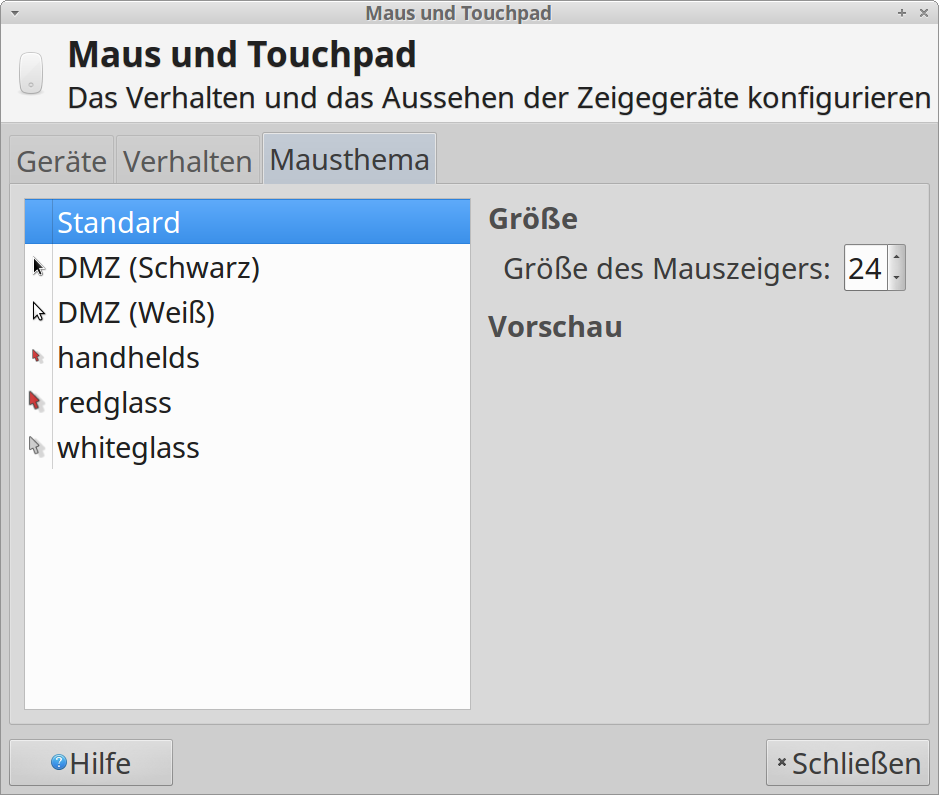Image resolution: width=939 pixels, height=795 pixels.
Task: Click the Schließen button
Action: (x=847, y=762)
